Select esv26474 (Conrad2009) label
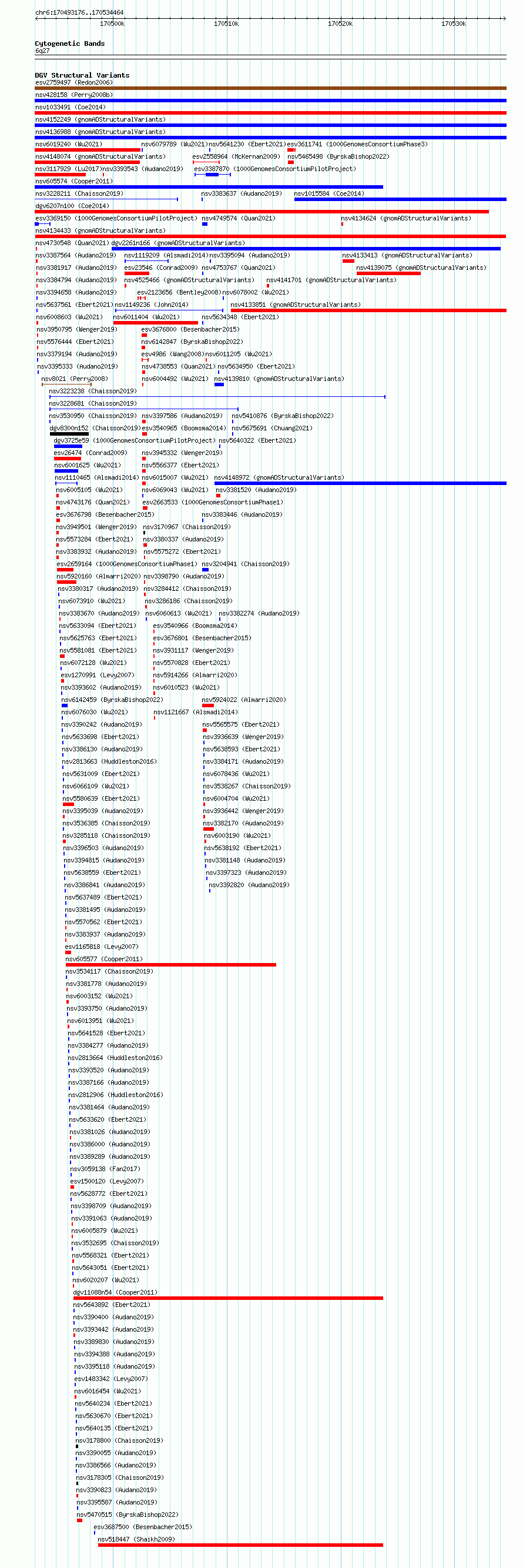Screen dimensions: 523x1568 [90, 453]
